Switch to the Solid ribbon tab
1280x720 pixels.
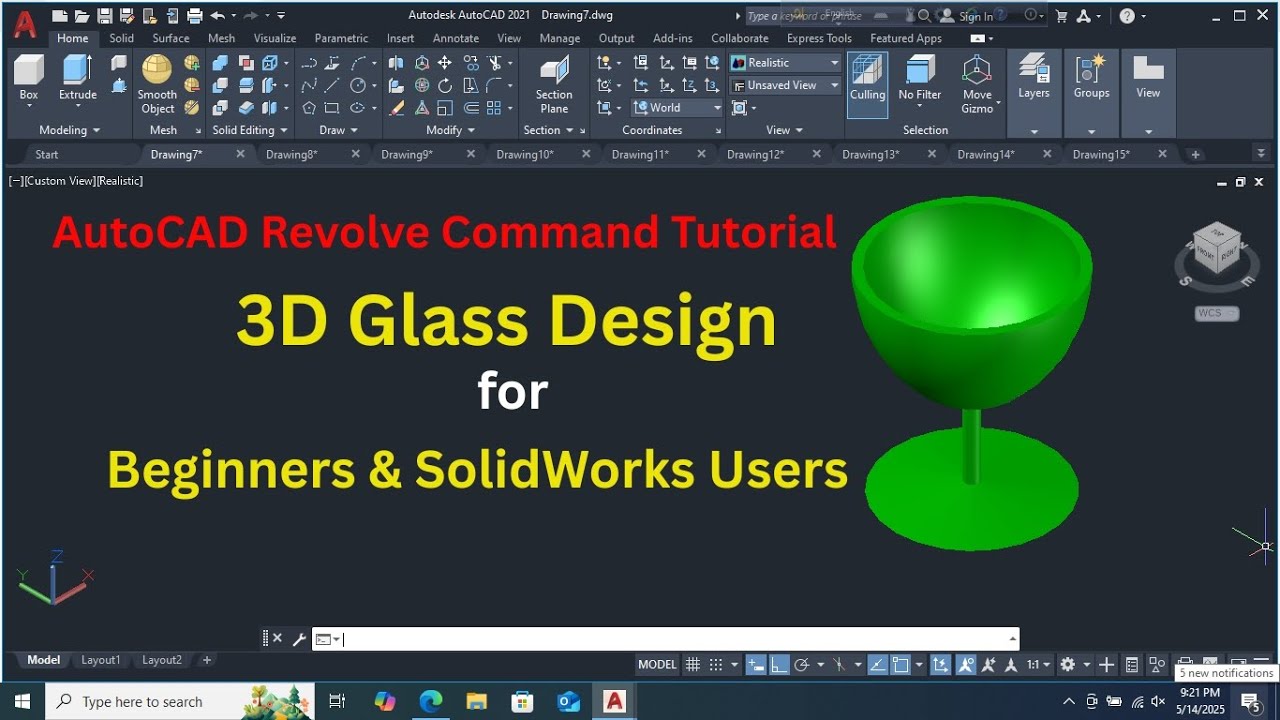pos(121,38)
